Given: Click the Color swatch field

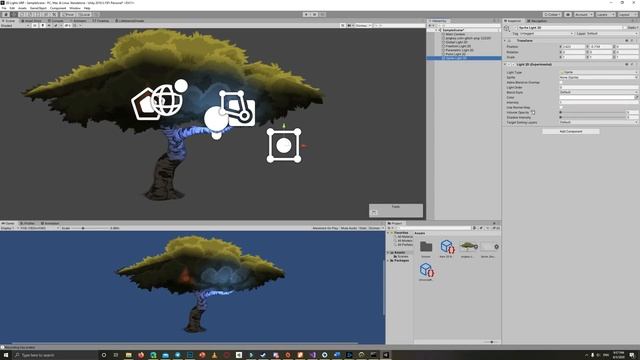Looking at the screenshot, I should tap(596, 97).
